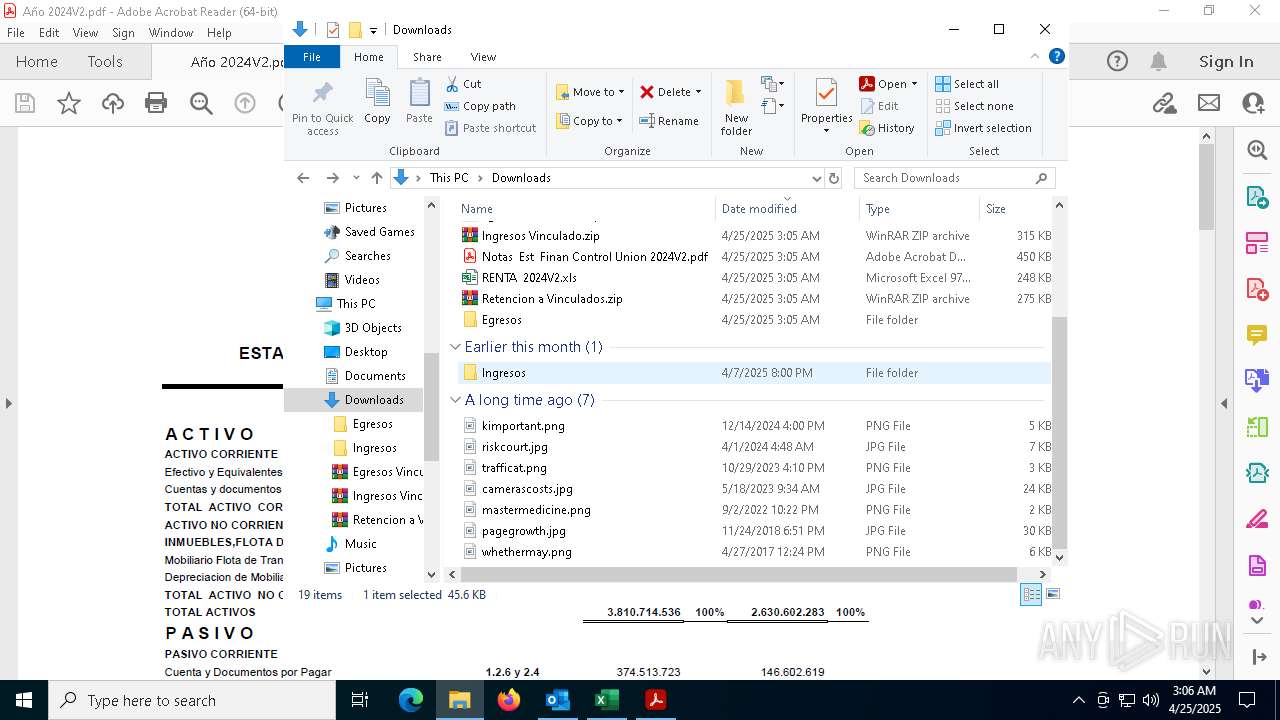Open Acrobat Edit menu
This screenshot has height=720, width=1280.
49,32
